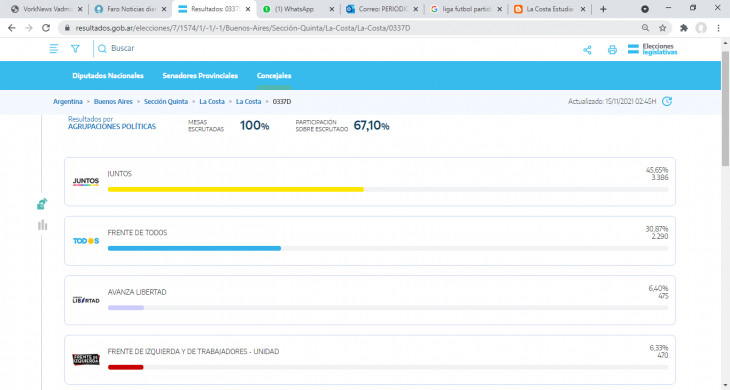This screenshot has height=390, width=730.
Task: Share results with the share icon
Action: click(587, 50)
